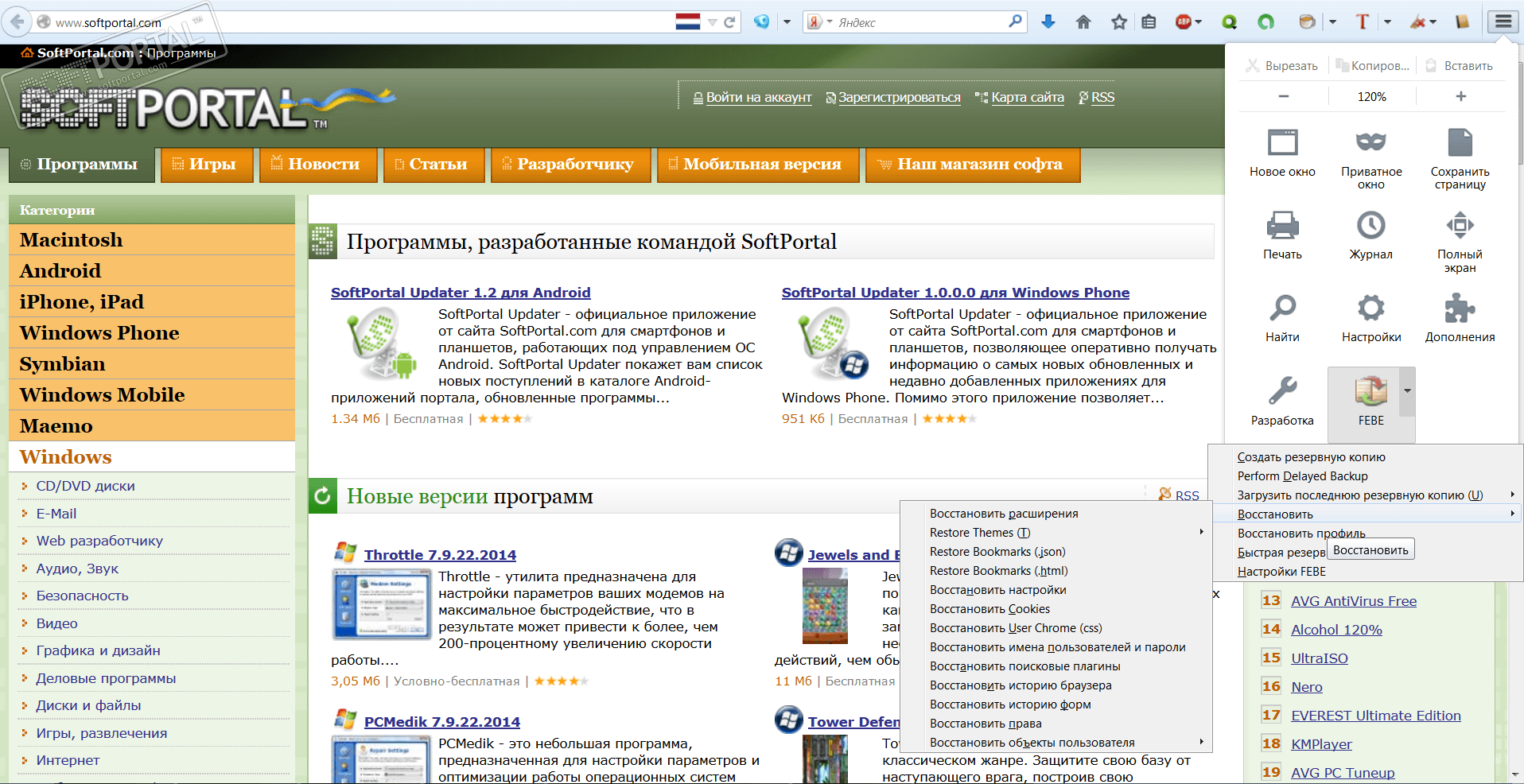
Task: Open the AVG AntiVirus Free link
Action: tap(1354, 601)
